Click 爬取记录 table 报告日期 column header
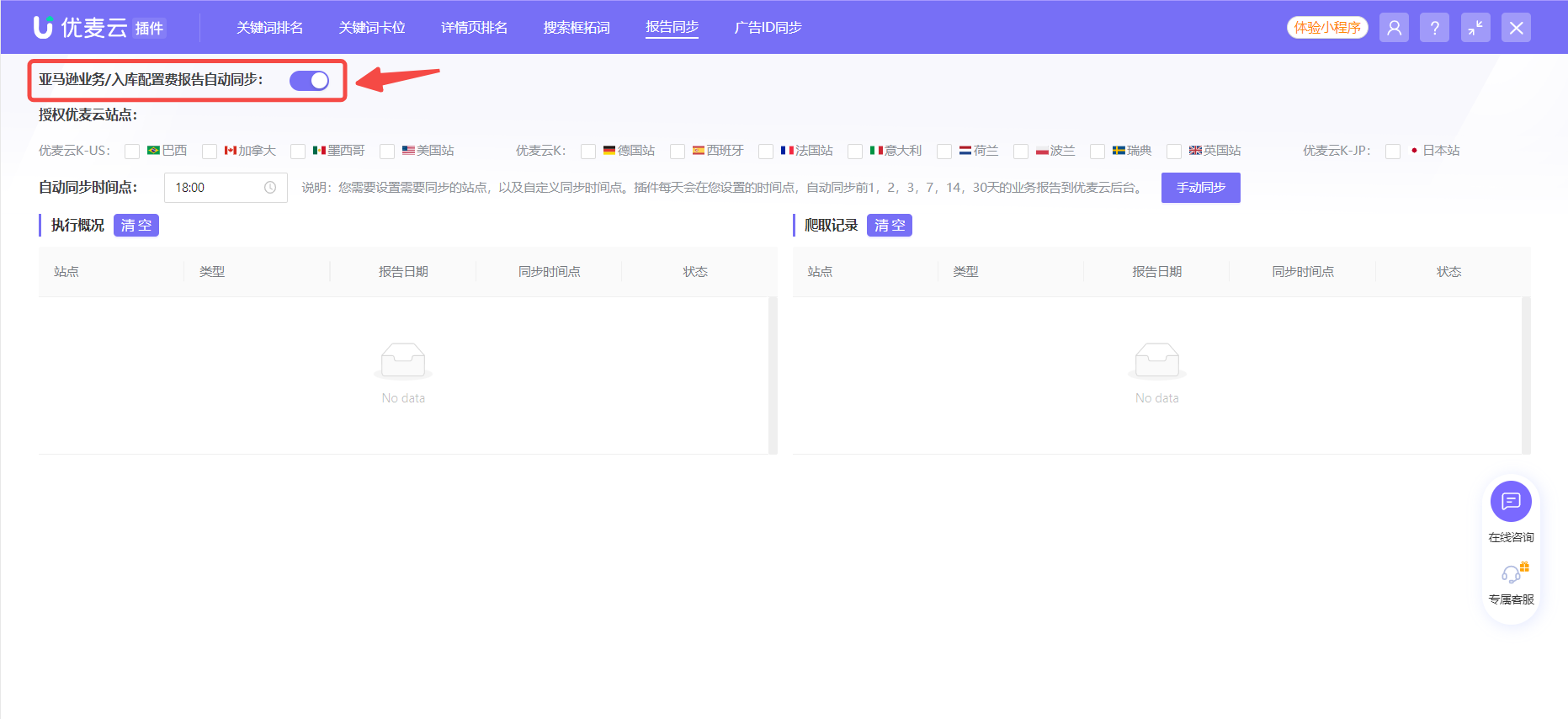This screenshot has width=1568, height=719. (x=1157, y=272)
